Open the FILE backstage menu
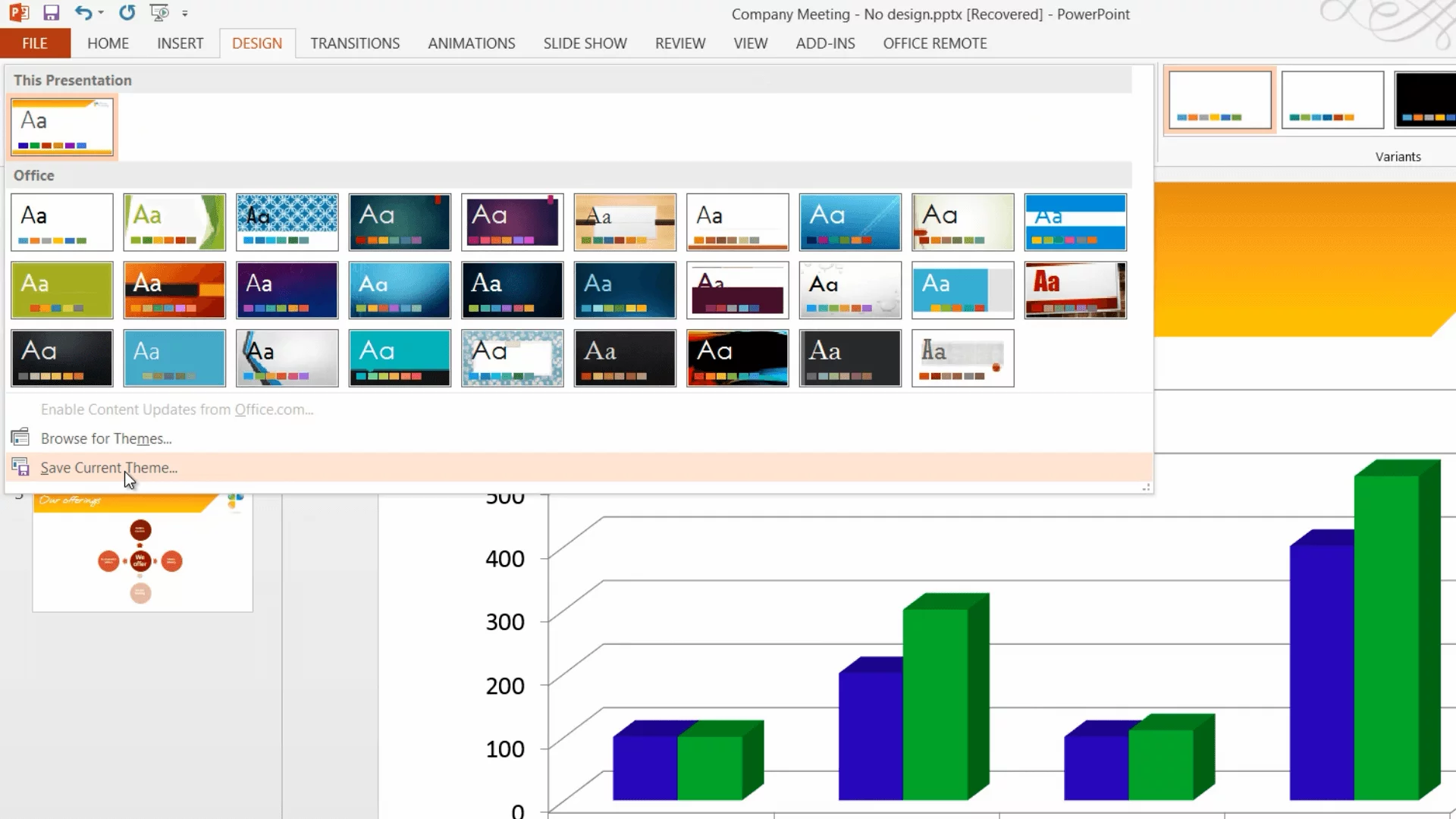Image resolution: width=1456 pixels, height=819 pixels. 35,43
